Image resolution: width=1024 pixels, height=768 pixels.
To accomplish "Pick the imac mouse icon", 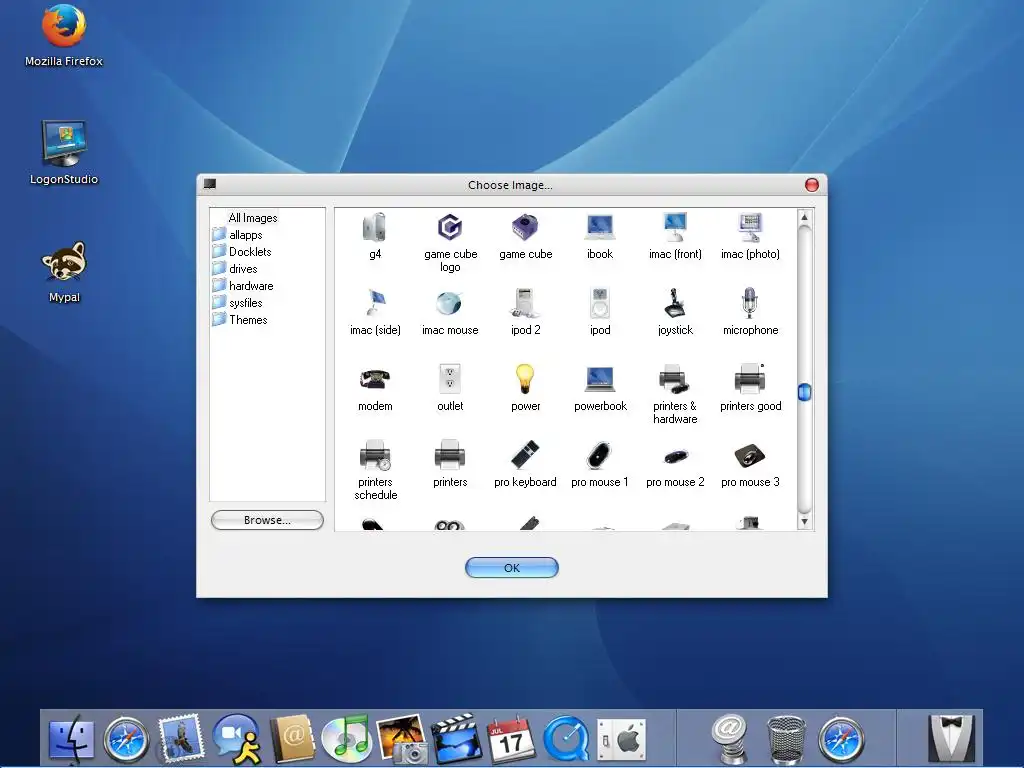I will click(x=450, y=304).
